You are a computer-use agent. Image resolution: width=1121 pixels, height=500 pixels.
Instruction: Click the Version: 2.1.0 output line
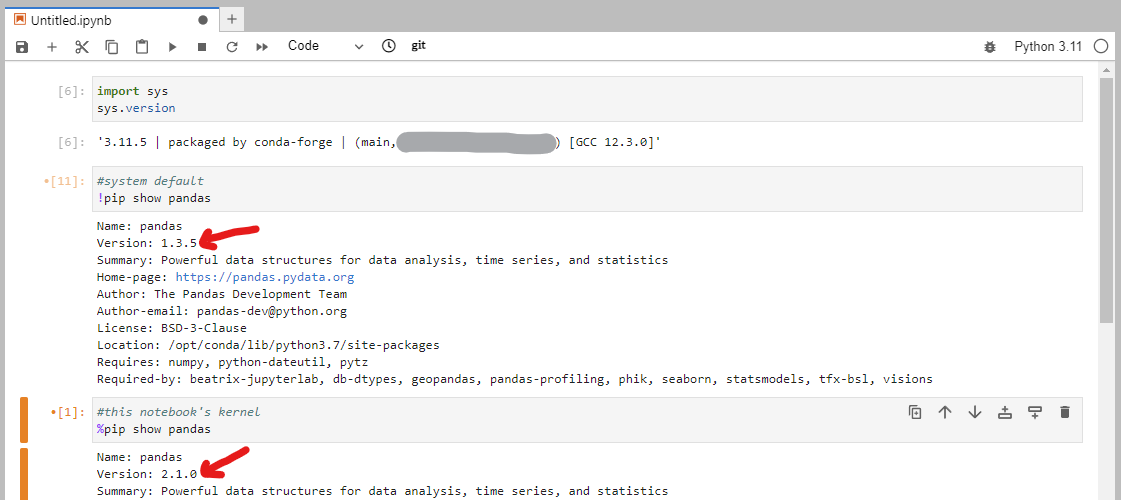pyautogui.click(x=147, y=474)
